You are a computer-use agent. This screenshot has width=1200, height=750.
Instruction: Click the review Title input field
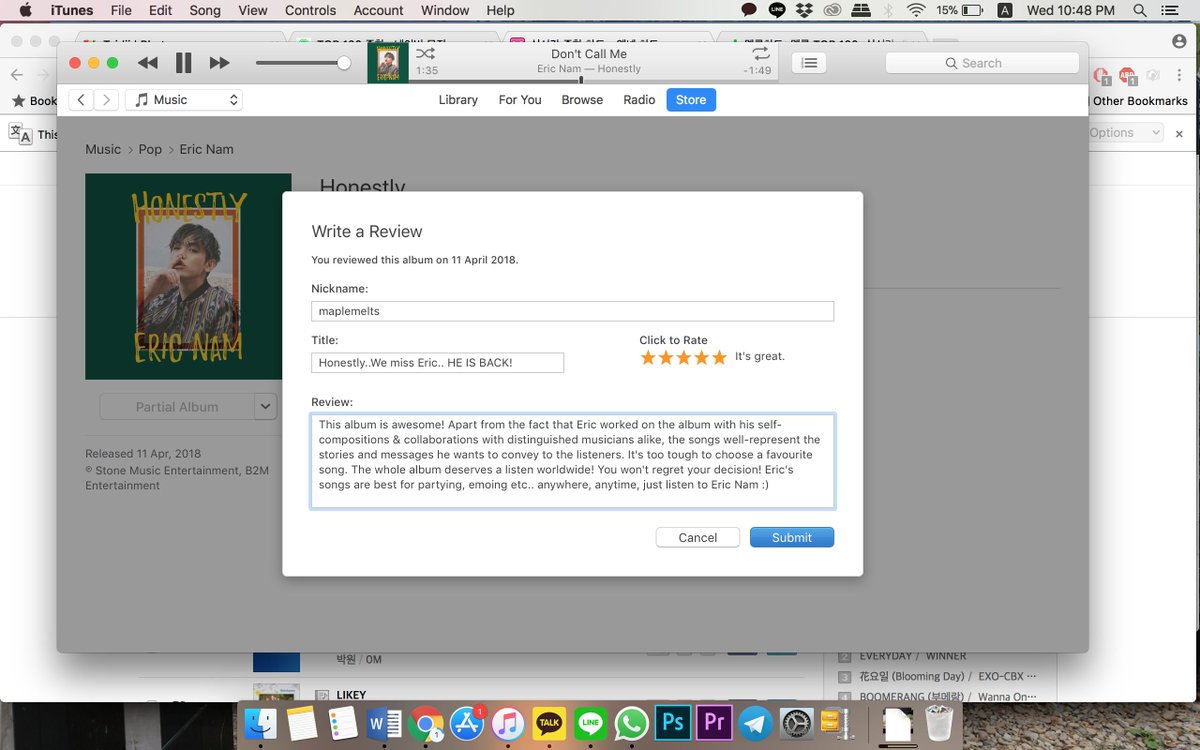pyautogui.click(x=437, y=362)
